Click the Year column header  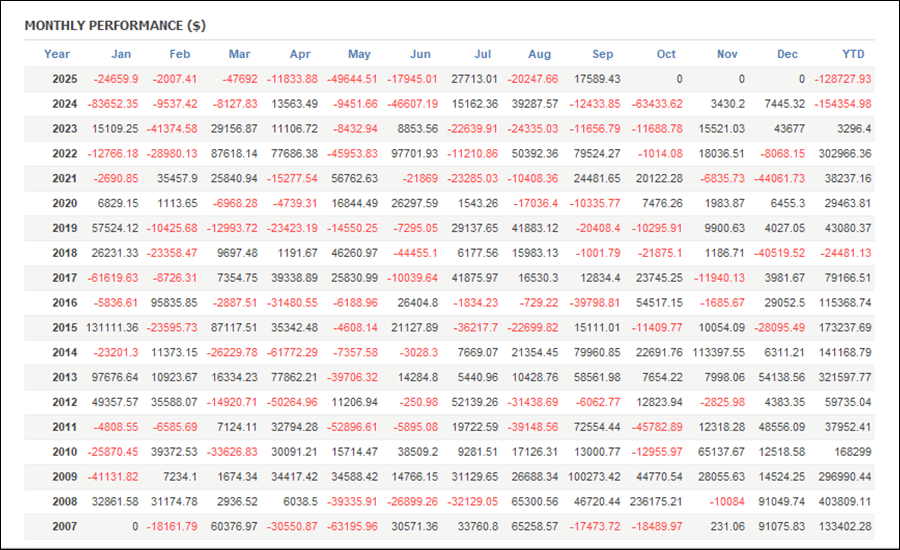tap(57, 54)
